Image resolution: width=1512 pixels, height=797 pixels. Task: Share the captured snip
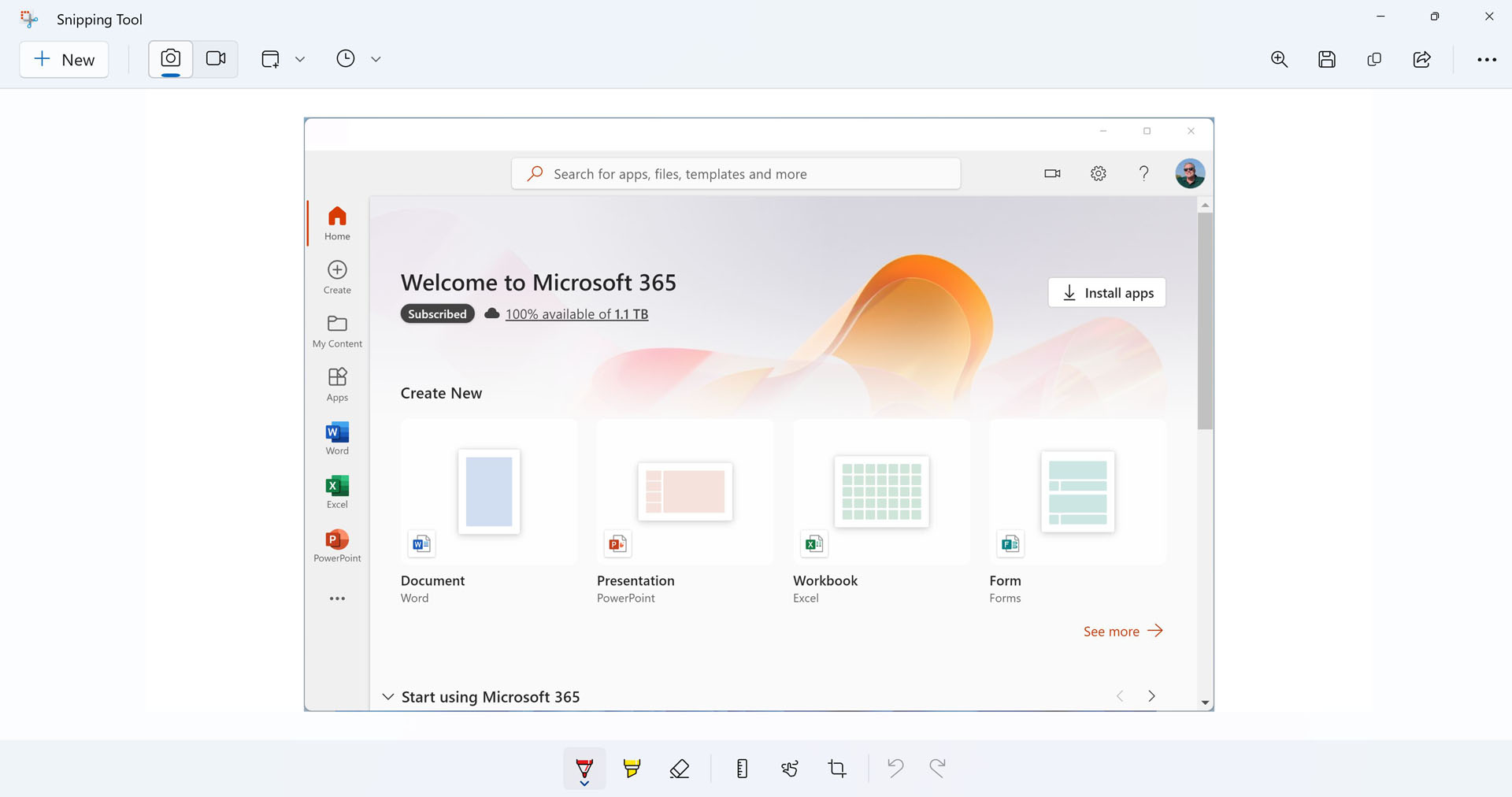click(x=1421, y=59)
